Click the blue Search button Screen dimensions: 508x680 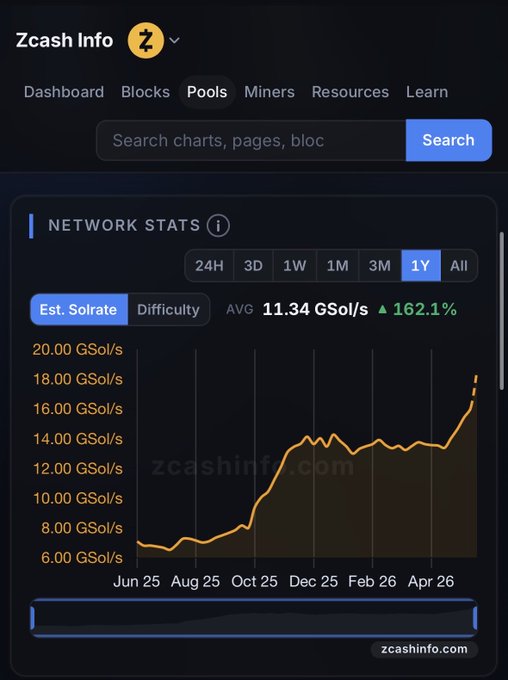449,140
